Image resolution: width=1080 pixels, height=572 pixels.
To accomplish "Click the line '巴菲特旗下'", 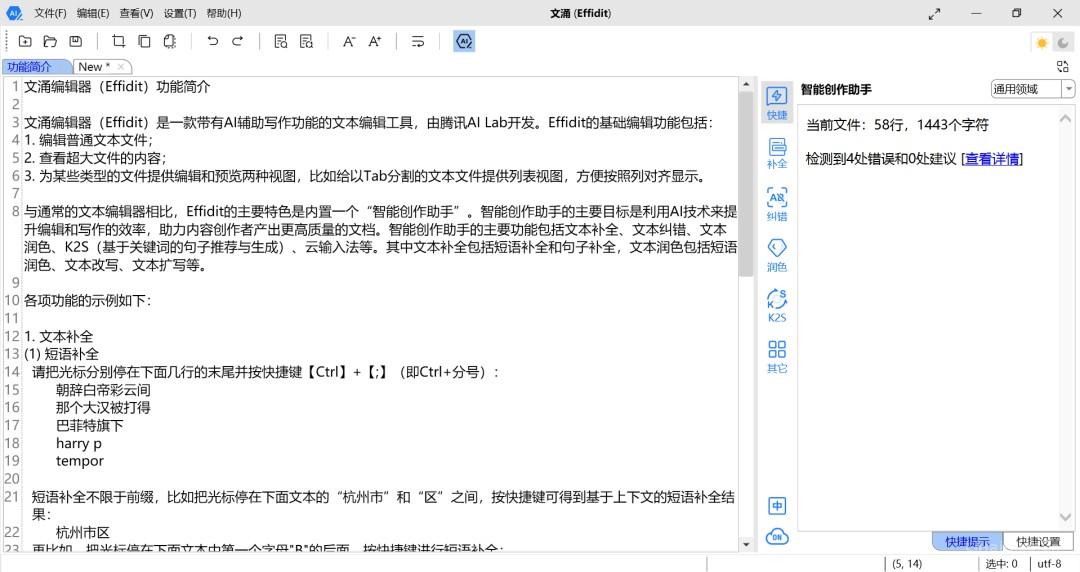I will 90,426.
